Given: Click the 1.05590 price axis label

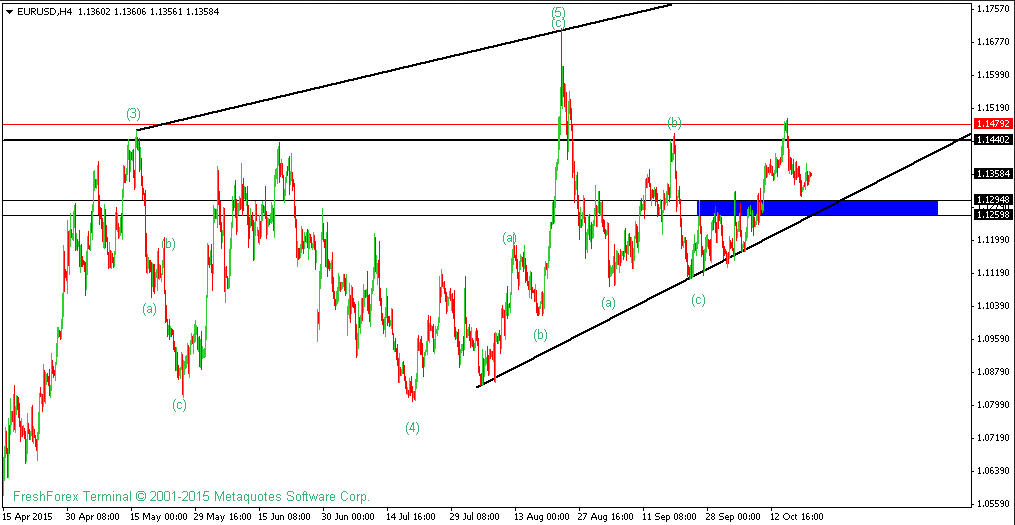Looking at the screenshot, I should tap(992, 504).
